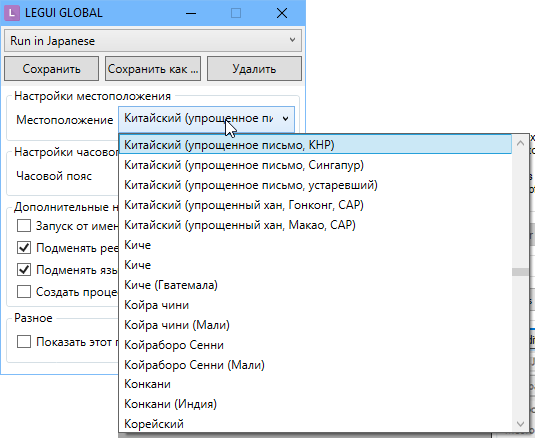
Task: Select Киче (Гватемала) list entry
Action: tap(315, 285)
